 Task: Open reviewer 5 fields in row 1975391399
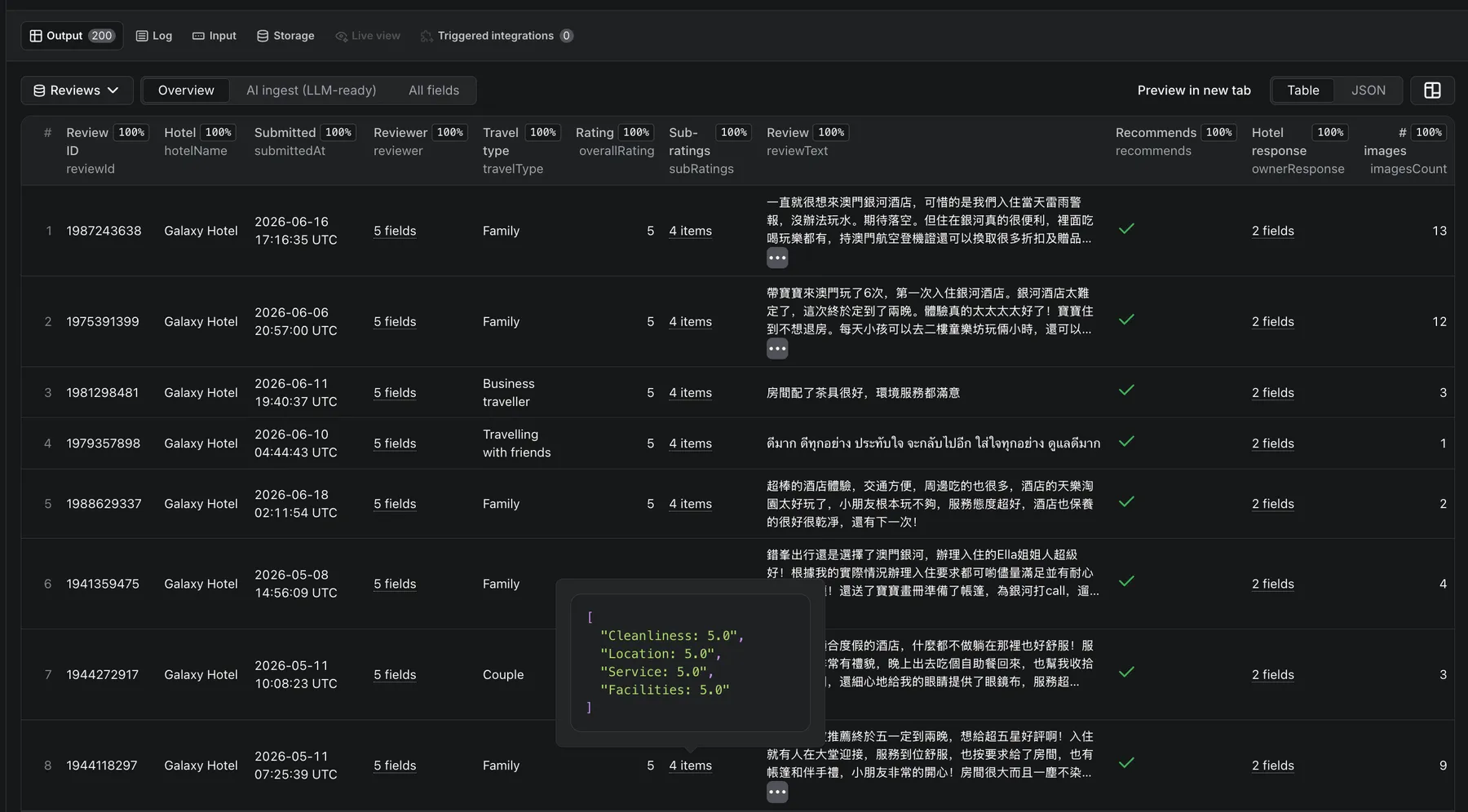[395, 321]
